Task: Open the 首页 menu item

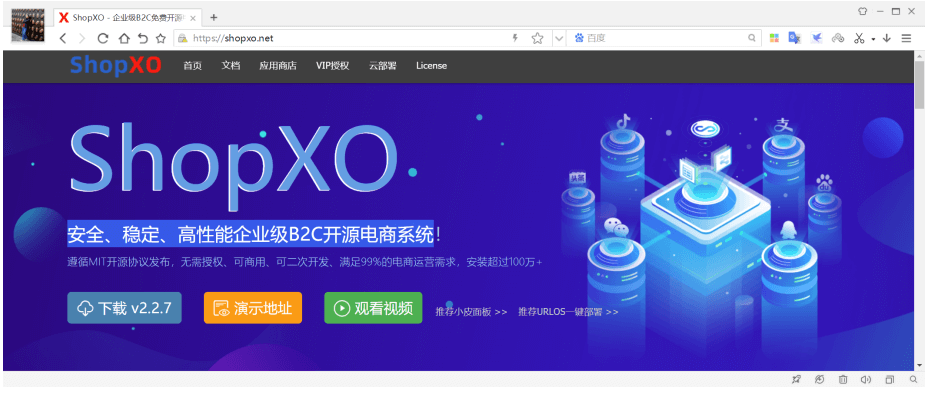Action: 192,66
